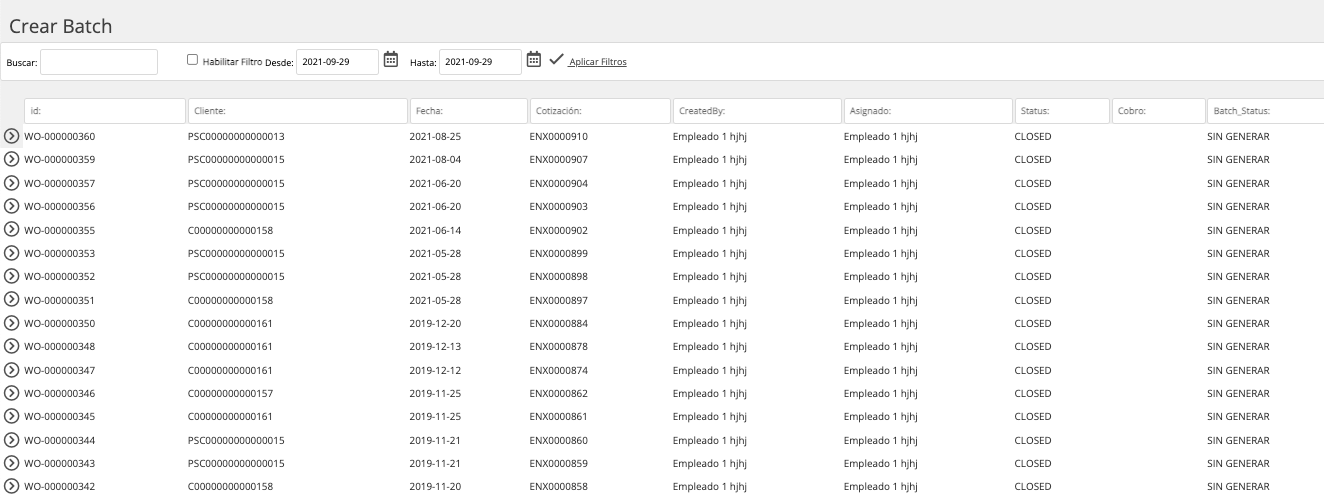Image resolution: width=1324 pixels, height=500 pixels.
Task: Click the Aplicar Filtros link
Action: (598, 62)
